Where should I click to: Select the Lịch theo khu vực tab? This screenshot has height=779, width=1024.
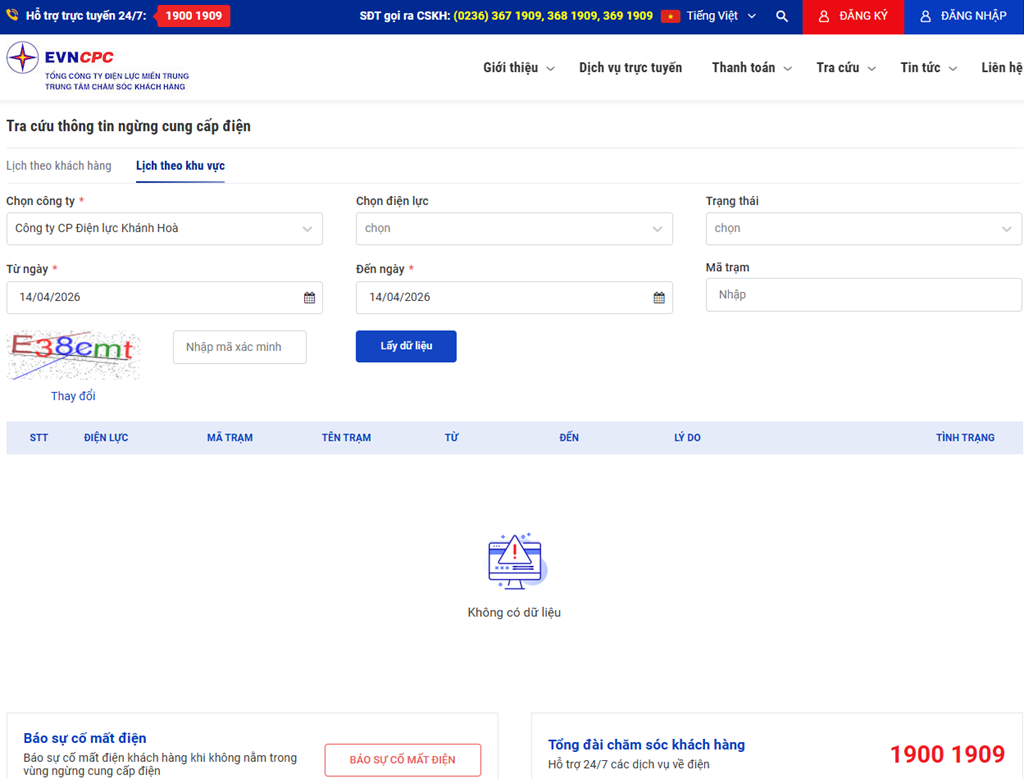[180, 166]
